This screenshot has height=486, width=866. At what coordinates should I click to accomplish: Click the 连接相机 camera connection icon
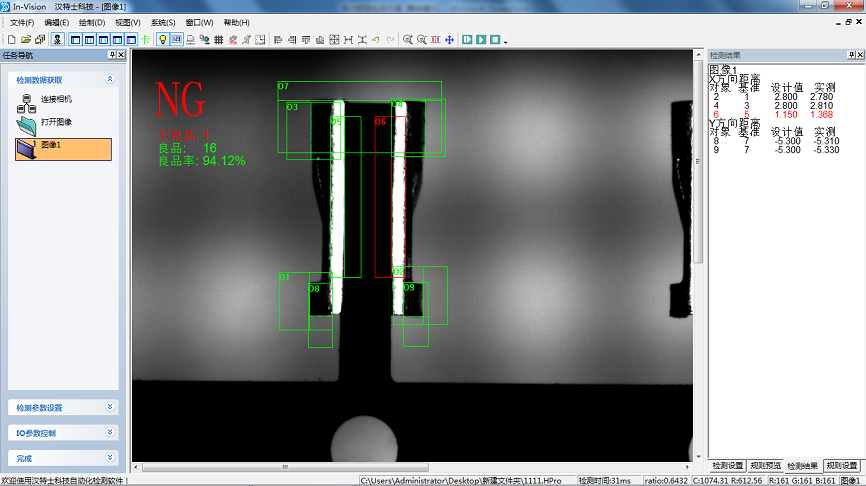pos(26,101)
